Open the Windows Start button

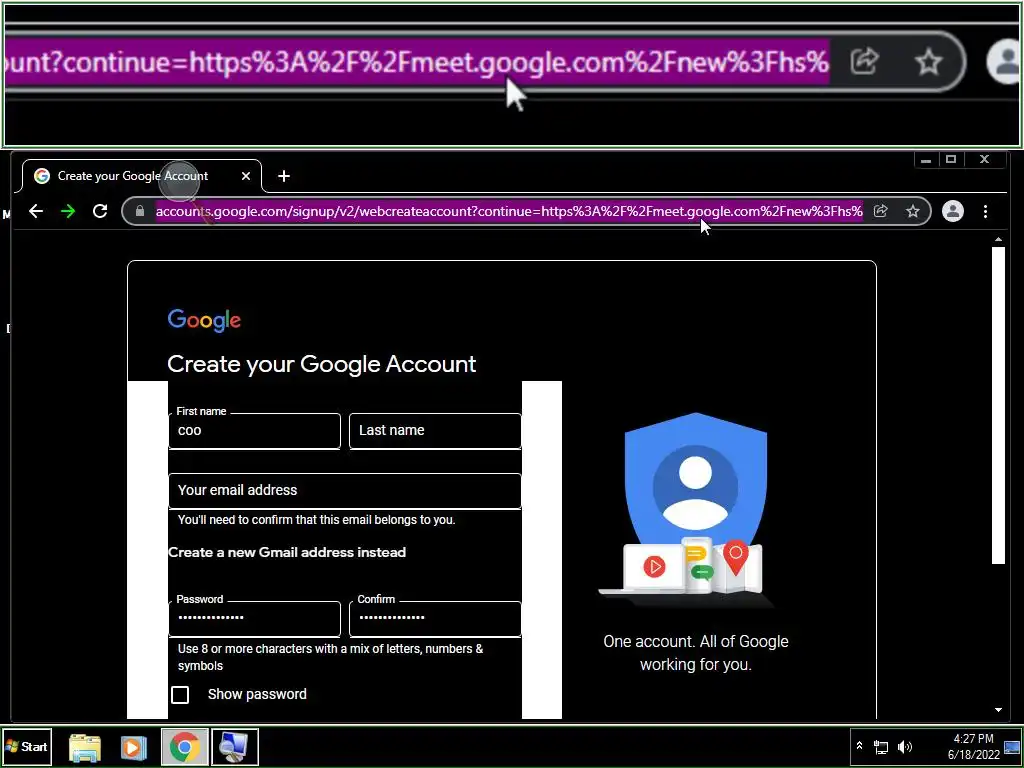pyautogui.click(x=27, y=746)
